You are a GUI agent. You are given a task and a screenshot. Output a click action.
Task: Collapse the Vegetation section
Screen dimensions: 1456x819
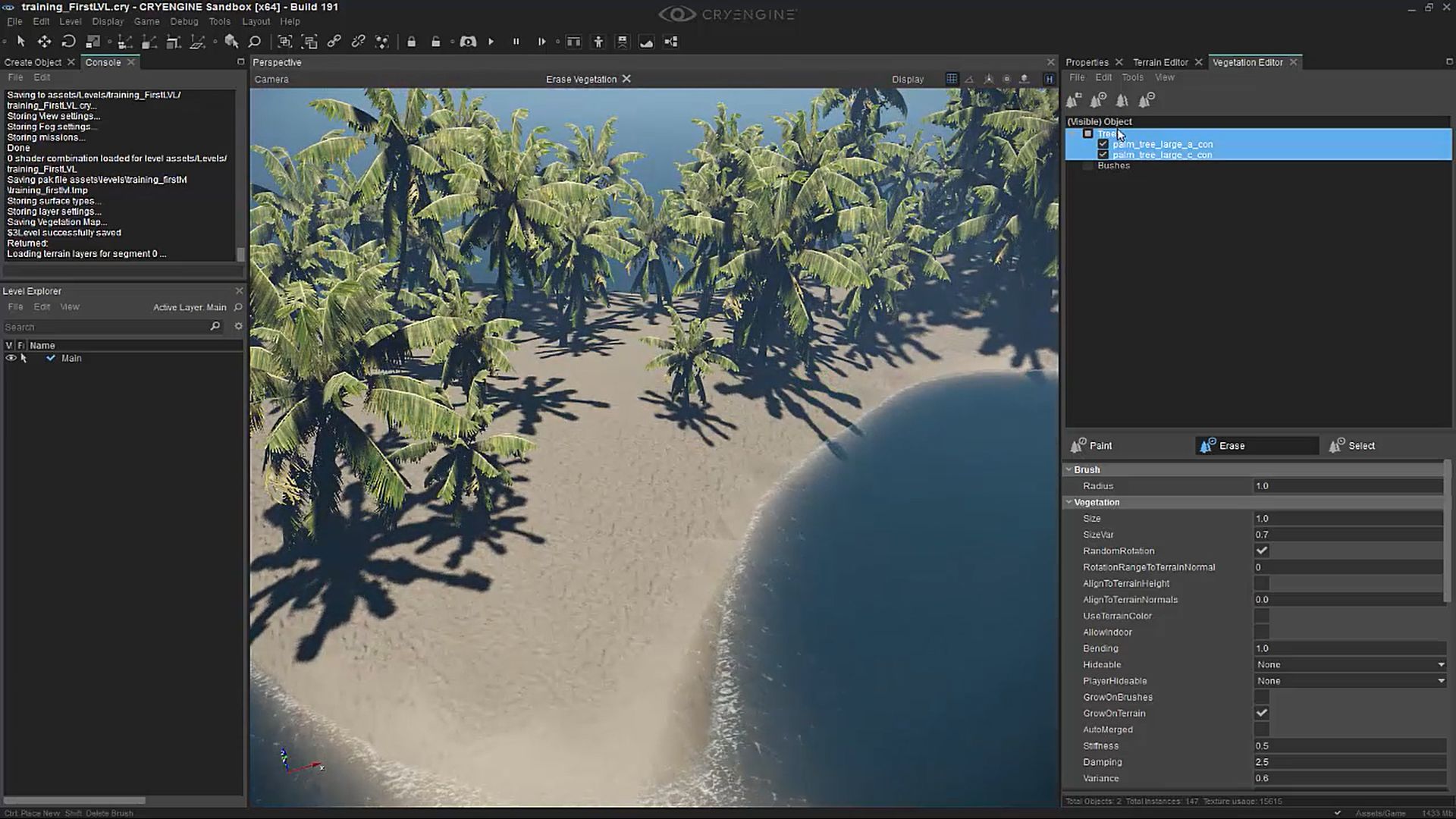pos(1068,502)
